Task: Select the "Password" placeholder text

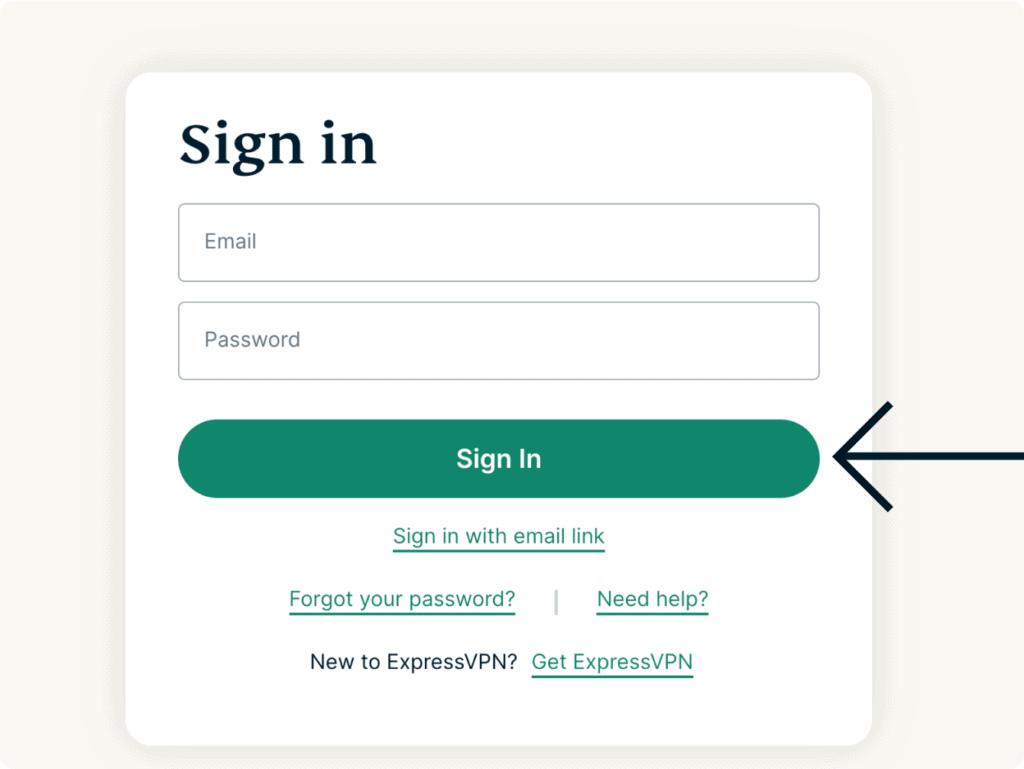Action: (252, 340)
